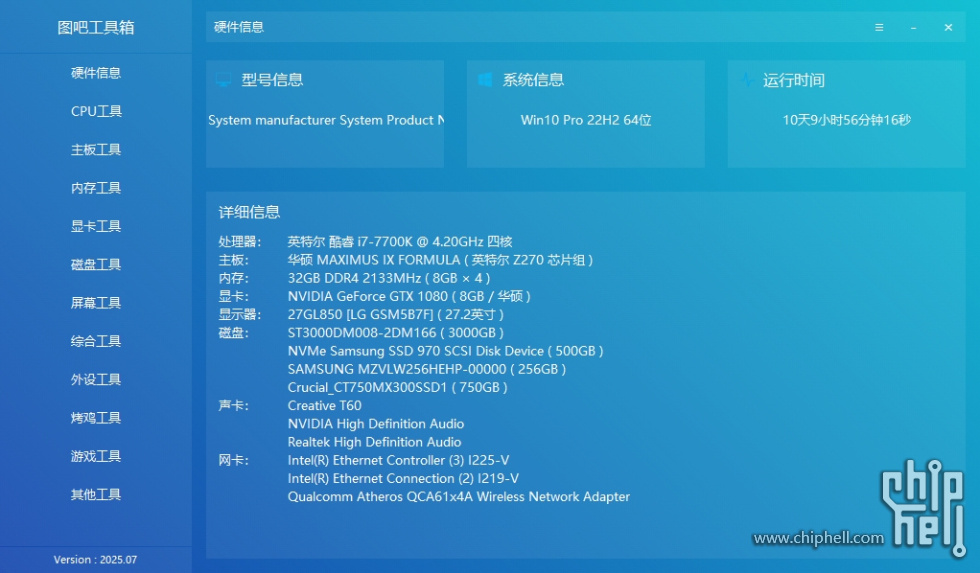Click the Intel Ethernet Connection I219-V line
Image resolution: width=980 pixels, height=573 pixels.
point(403,479)
